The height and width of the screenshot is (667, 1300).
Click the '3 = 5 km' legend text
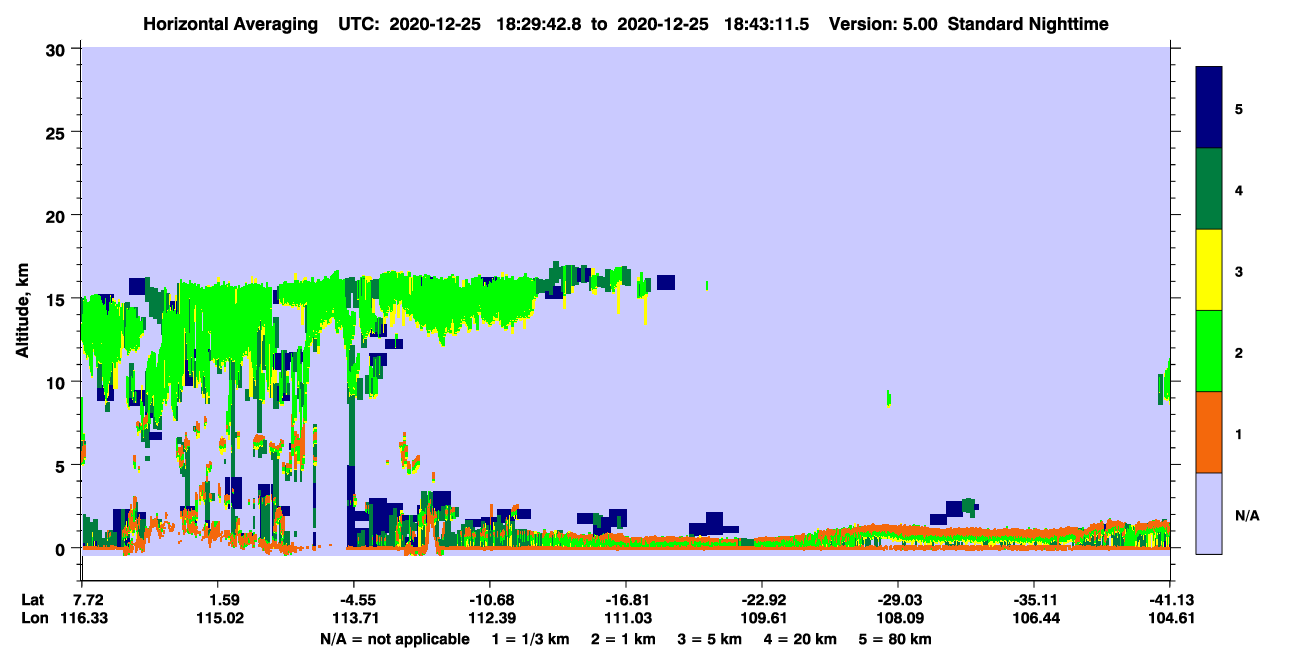[x=708, y=639]
